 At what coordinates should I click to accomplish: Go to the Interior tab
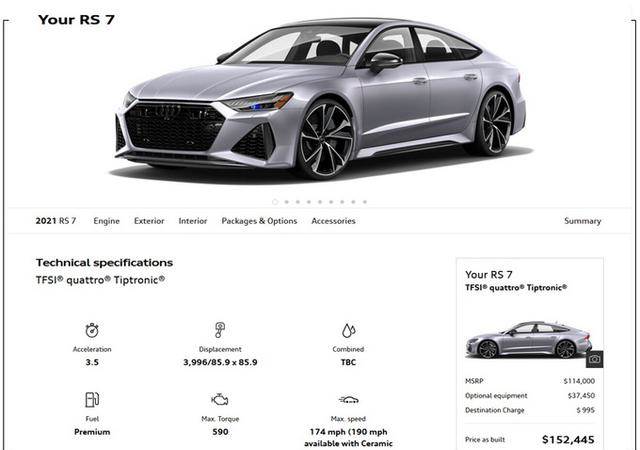pos(193,221)
